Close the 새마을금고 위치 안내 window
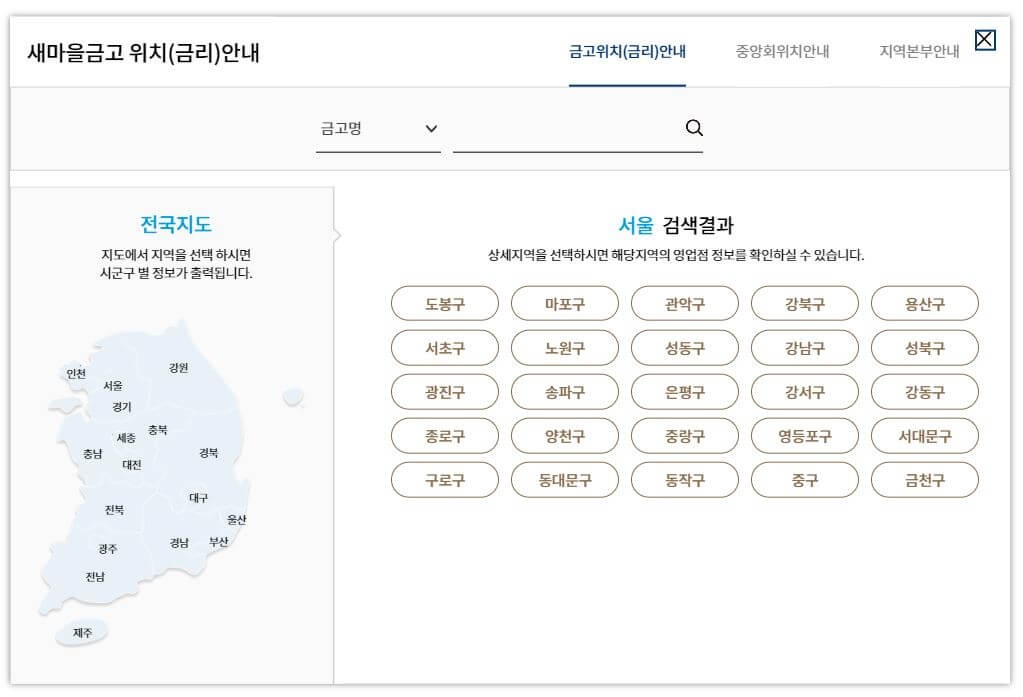1023x697 pixels. click(x=985, y=40)
